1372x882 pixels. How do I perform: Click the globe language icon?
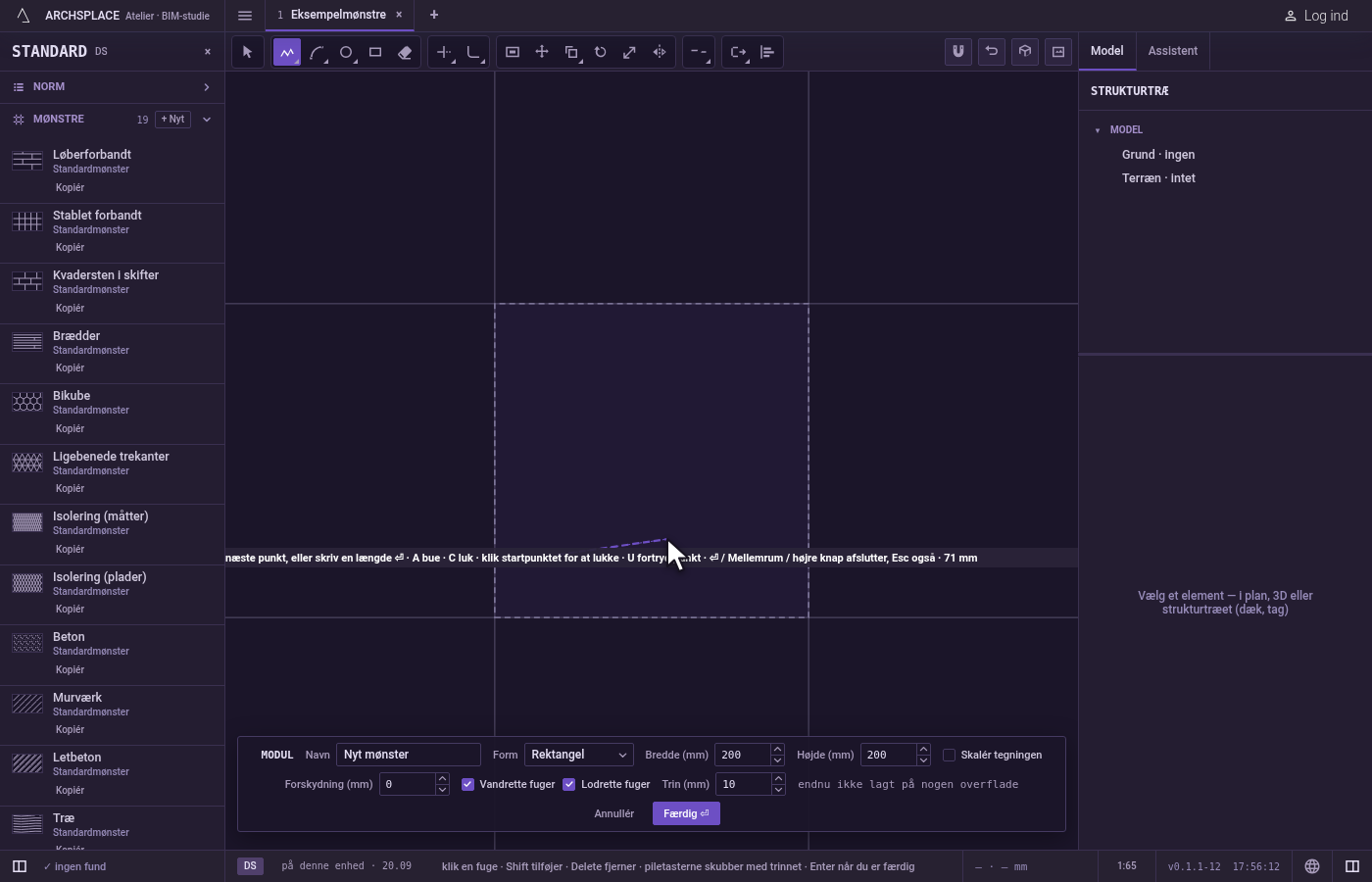[1312, 866]
